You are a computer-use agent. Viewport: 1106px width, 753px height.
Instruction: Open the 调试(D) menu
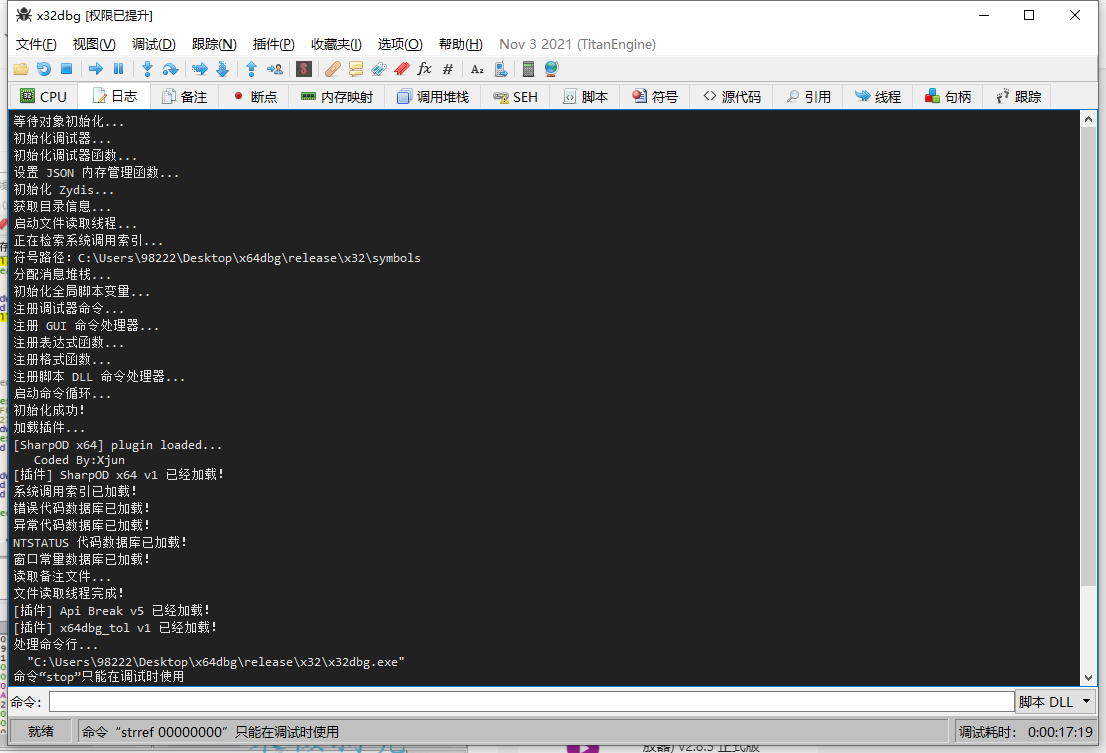coord(154,44)
